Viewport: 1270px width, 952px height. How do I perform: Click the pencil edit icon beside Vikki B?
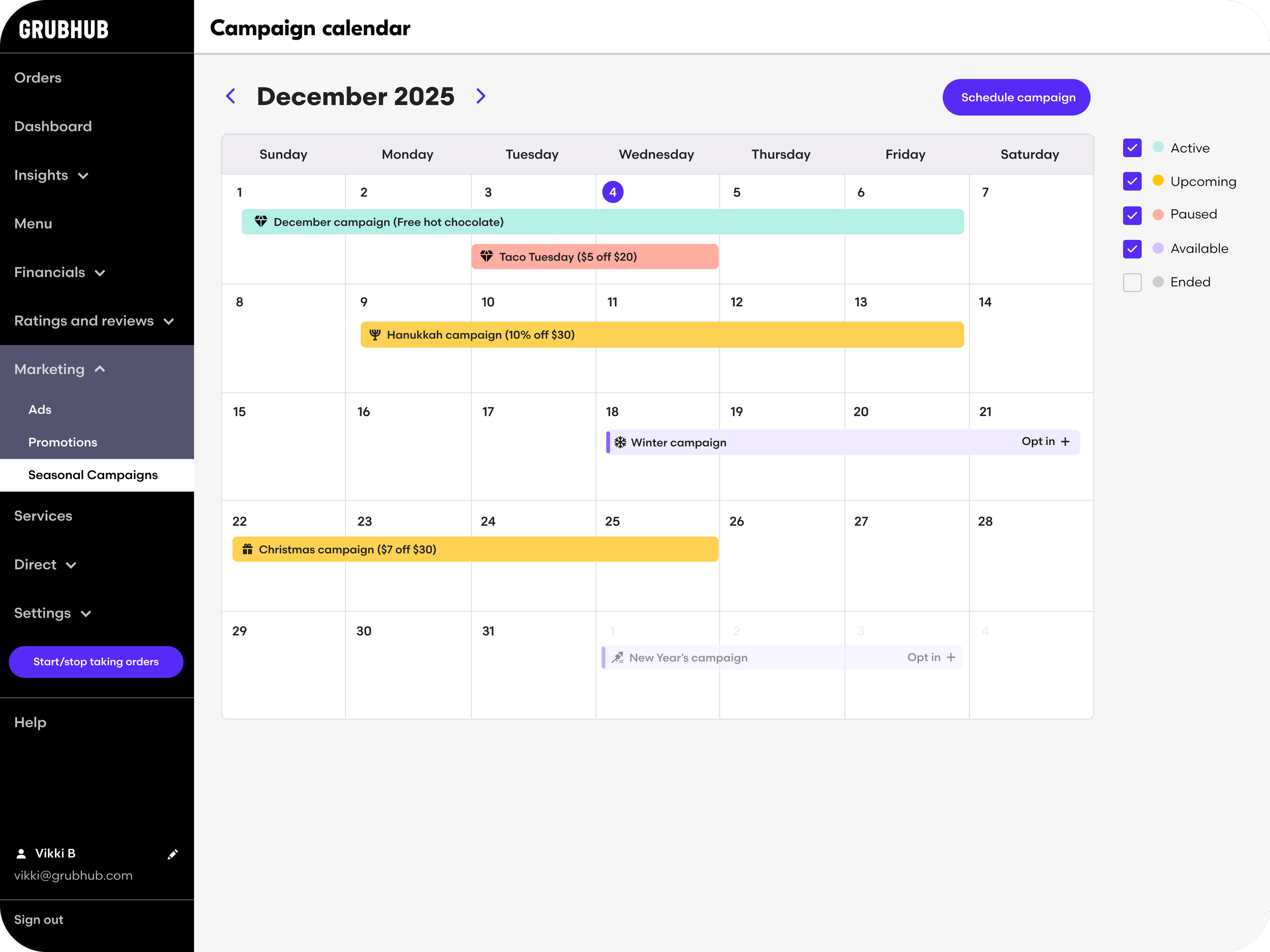pyautogui.click(x=172, y=854)
